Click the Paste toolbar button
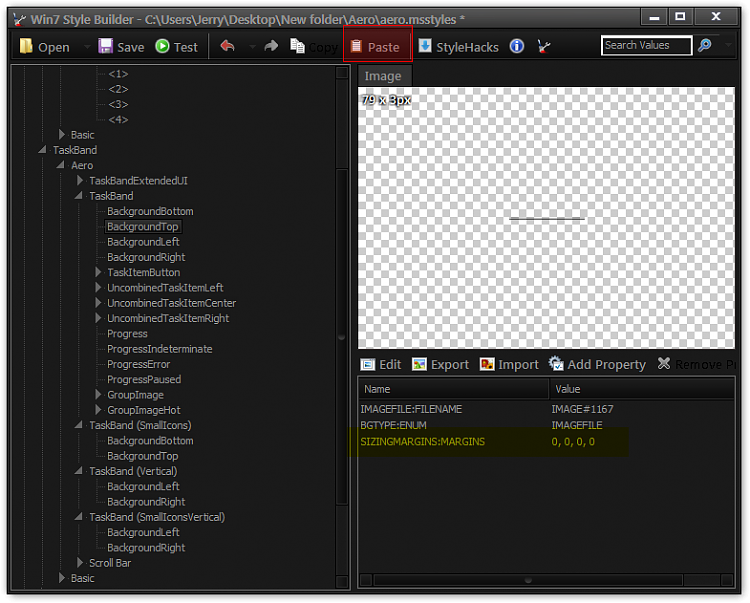The height and width of the screenshot is (603, 750). tap(377, 44)
